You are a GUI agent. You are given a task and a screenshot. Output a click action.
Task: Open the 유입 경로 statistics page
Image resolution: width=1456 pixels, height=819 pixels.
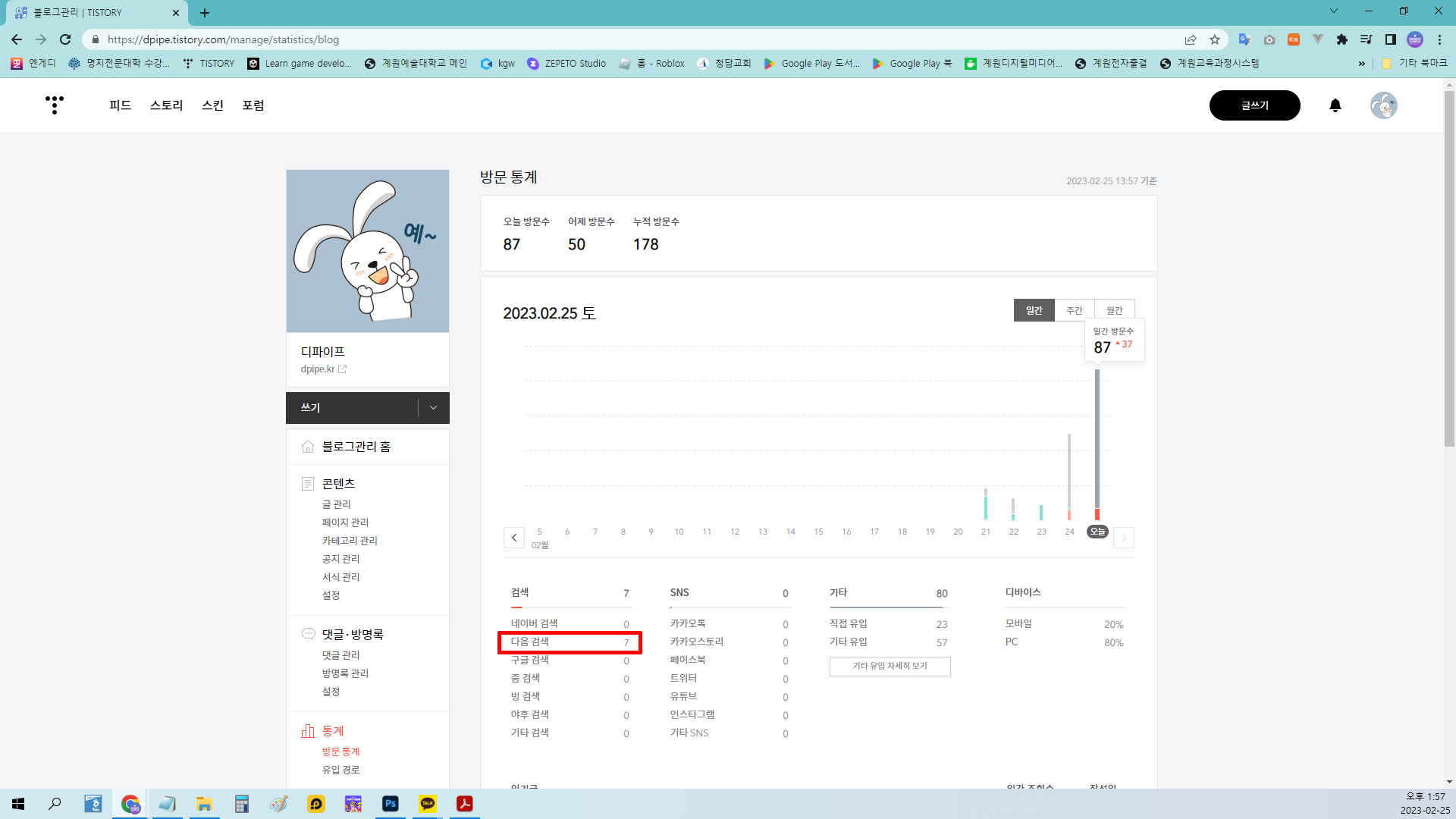(x=340, y=770)
